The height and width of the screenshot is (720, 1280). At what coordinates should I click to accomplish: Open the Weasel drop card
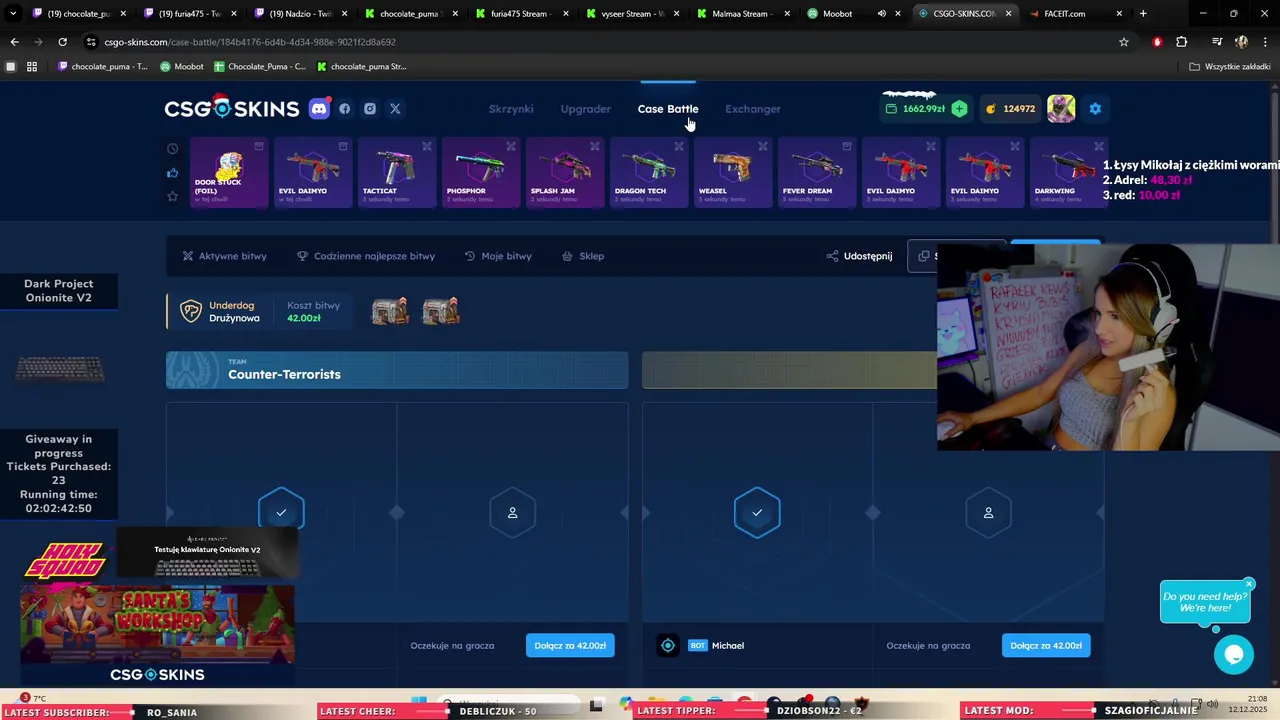coord(733,173)
